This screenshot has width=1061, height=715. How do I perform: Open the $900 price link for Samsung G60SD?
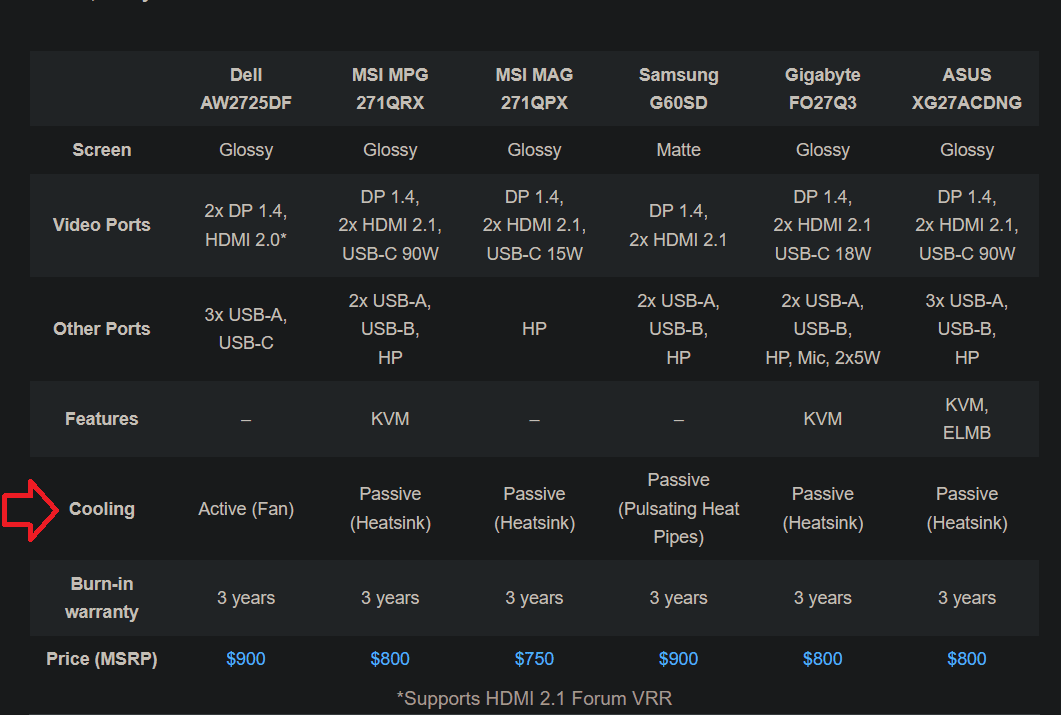coord(678,659)
